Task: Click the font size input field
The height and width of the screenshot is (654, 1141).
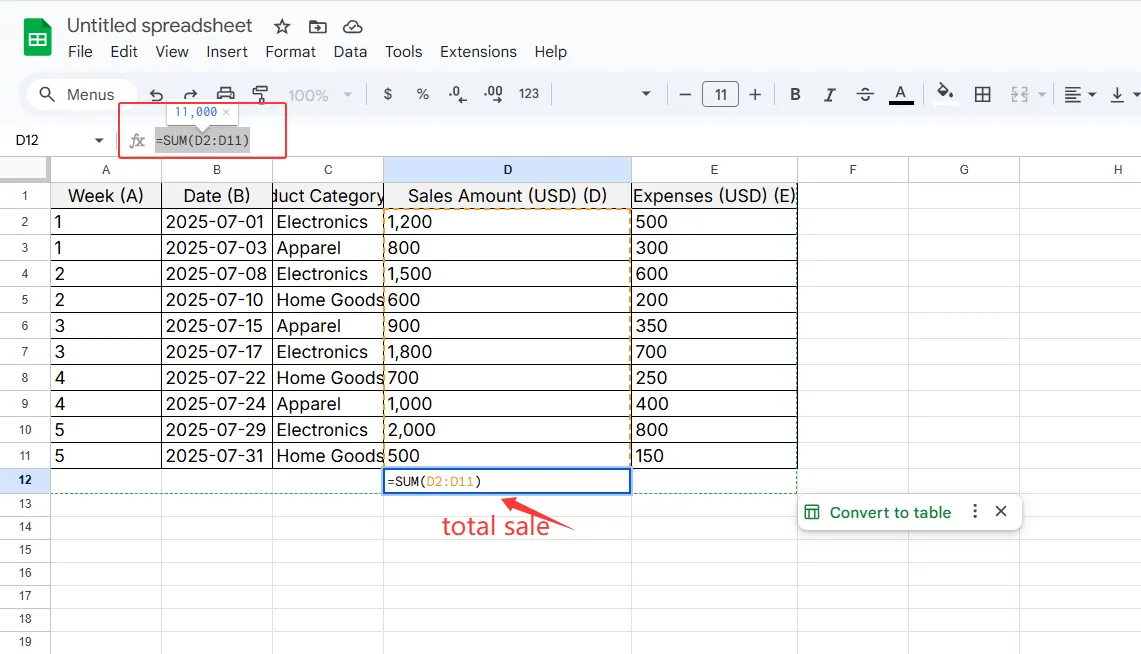Action: click(x=720, y=94)
